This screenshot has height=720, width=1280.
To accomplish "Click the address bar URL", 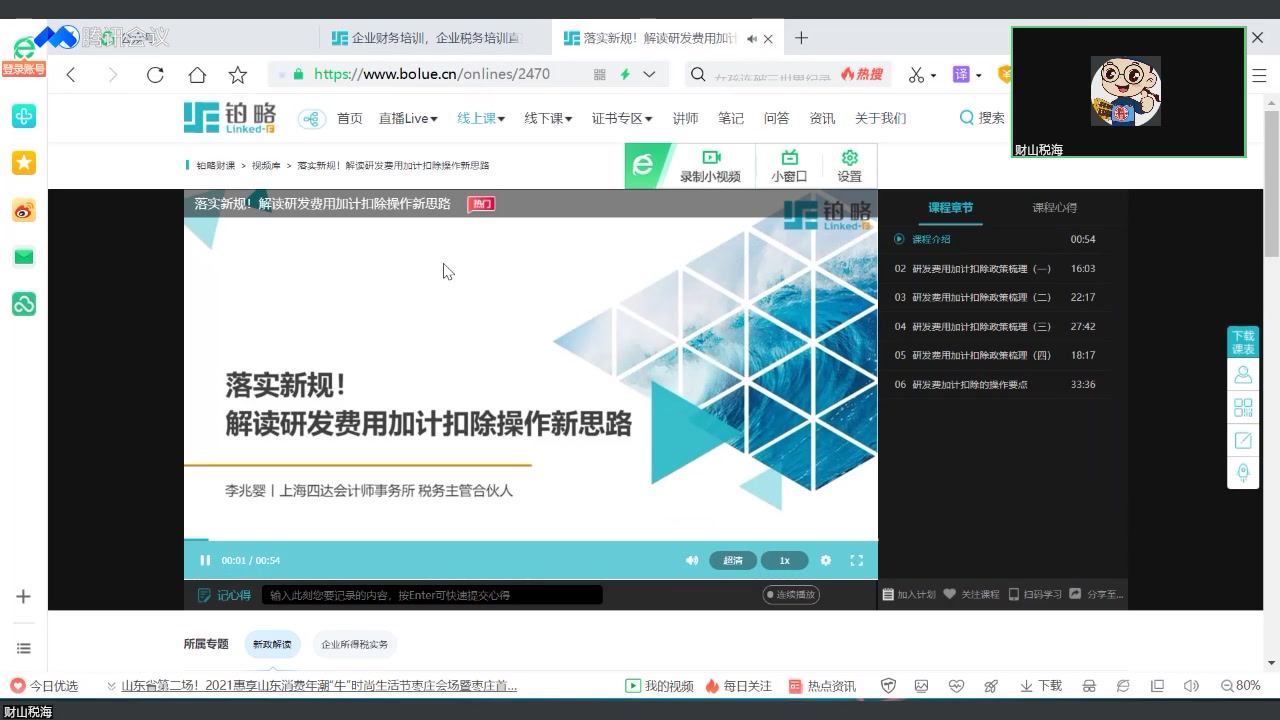I will point(432,74).
